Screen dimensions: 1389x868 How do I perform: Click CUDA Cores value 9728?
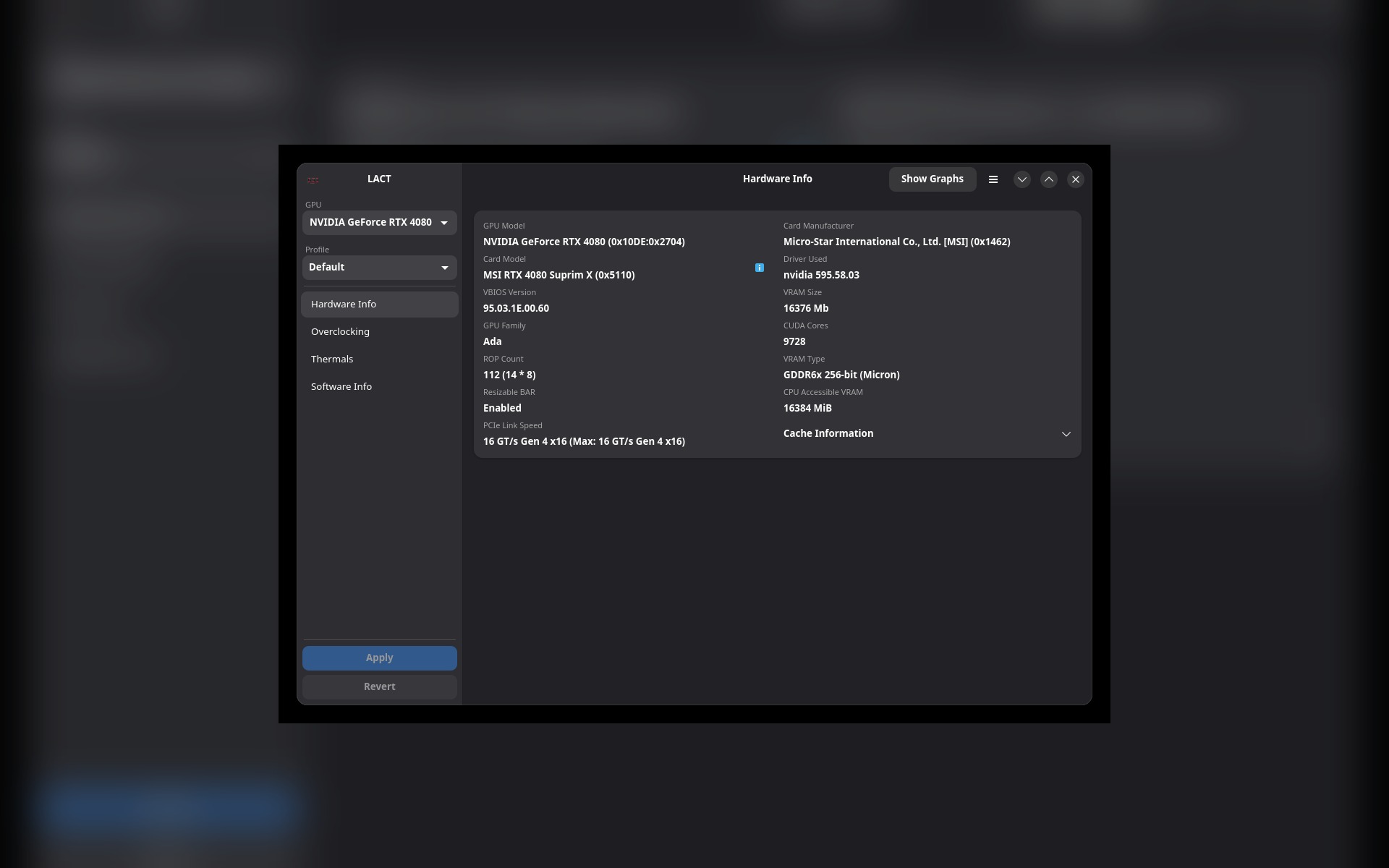click(x=794, y=341)
